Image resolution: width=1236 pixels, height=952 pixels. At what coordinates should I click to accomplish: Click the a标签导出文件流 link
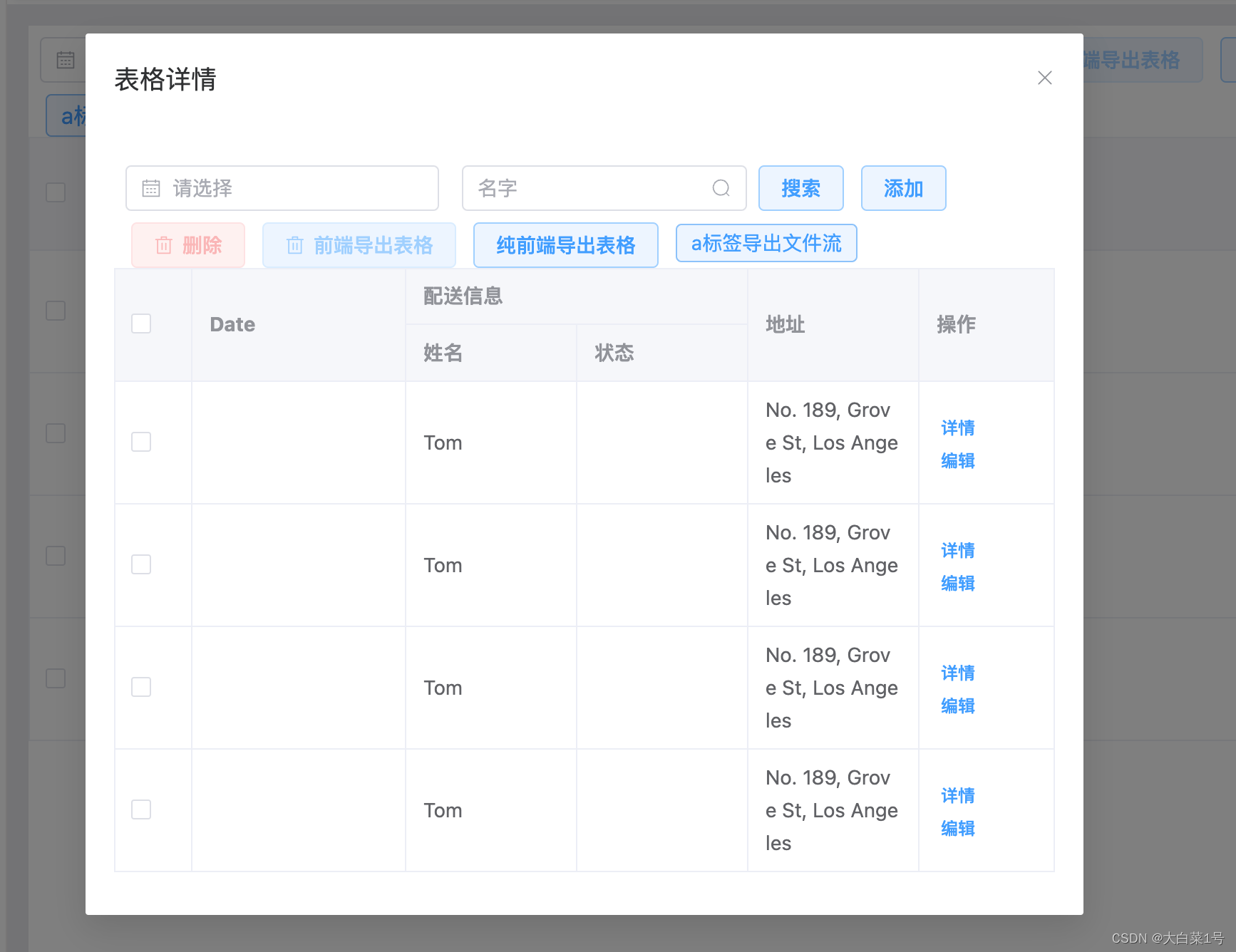(766, 244)
